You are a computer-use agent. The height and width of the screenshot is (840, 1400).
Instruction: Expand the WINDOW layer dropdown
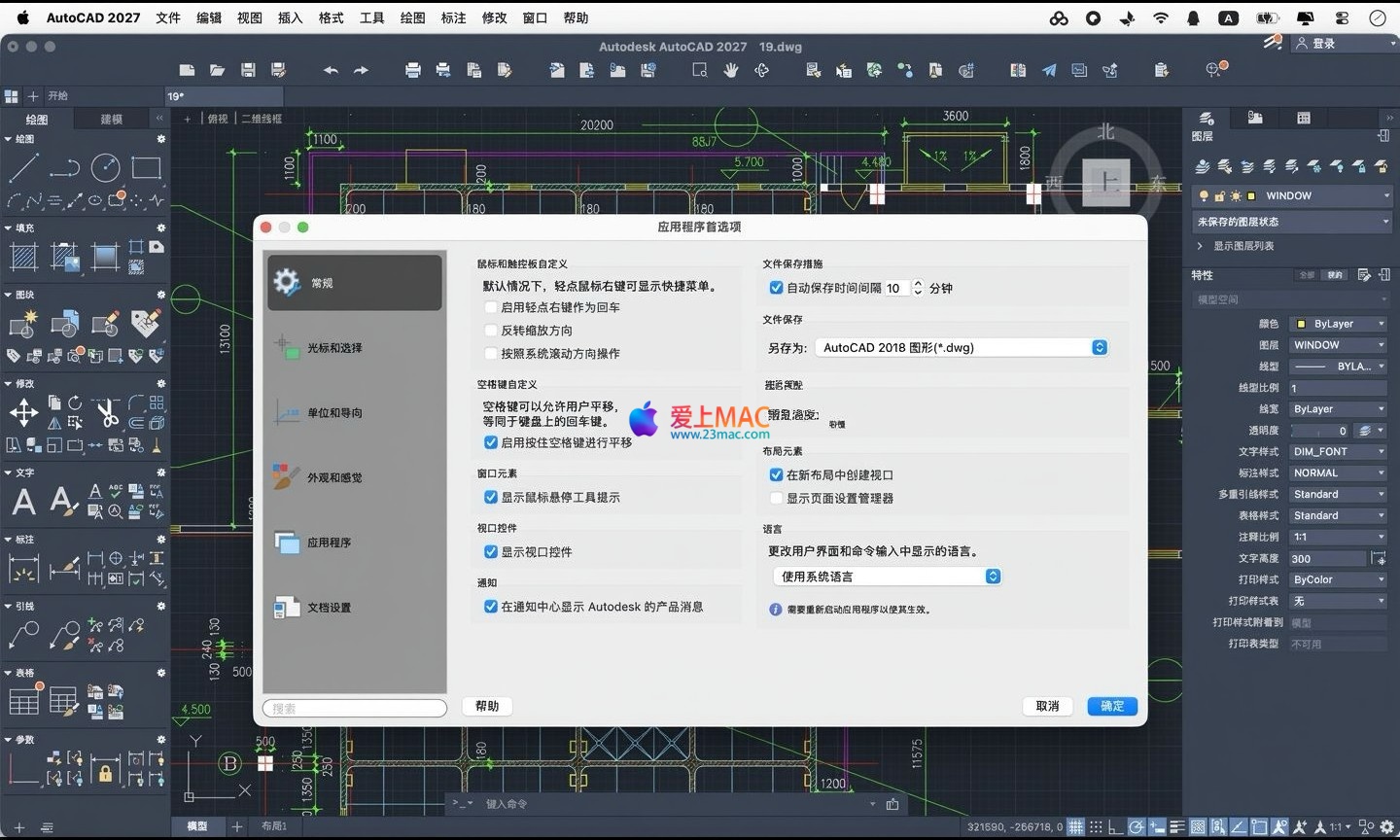(1386, 195)
